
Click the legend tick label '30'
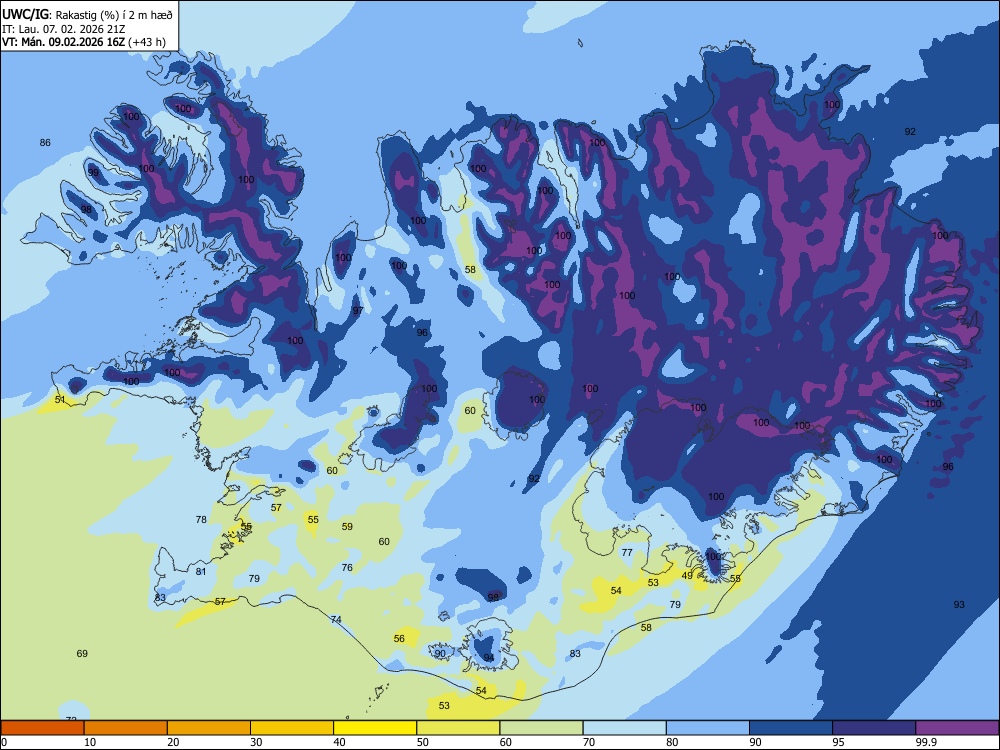[x=256, y=742]
